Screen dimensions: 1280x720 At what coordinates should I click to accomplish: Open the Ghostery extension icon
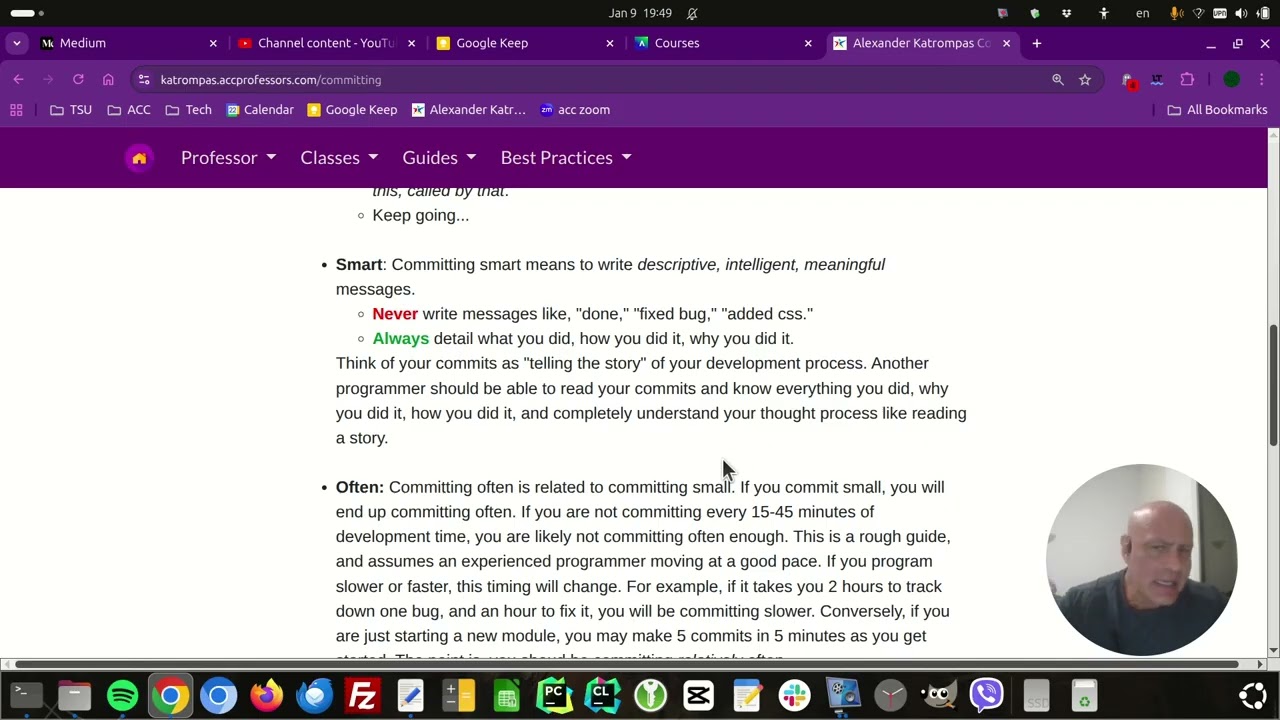tap(1129, 80)
